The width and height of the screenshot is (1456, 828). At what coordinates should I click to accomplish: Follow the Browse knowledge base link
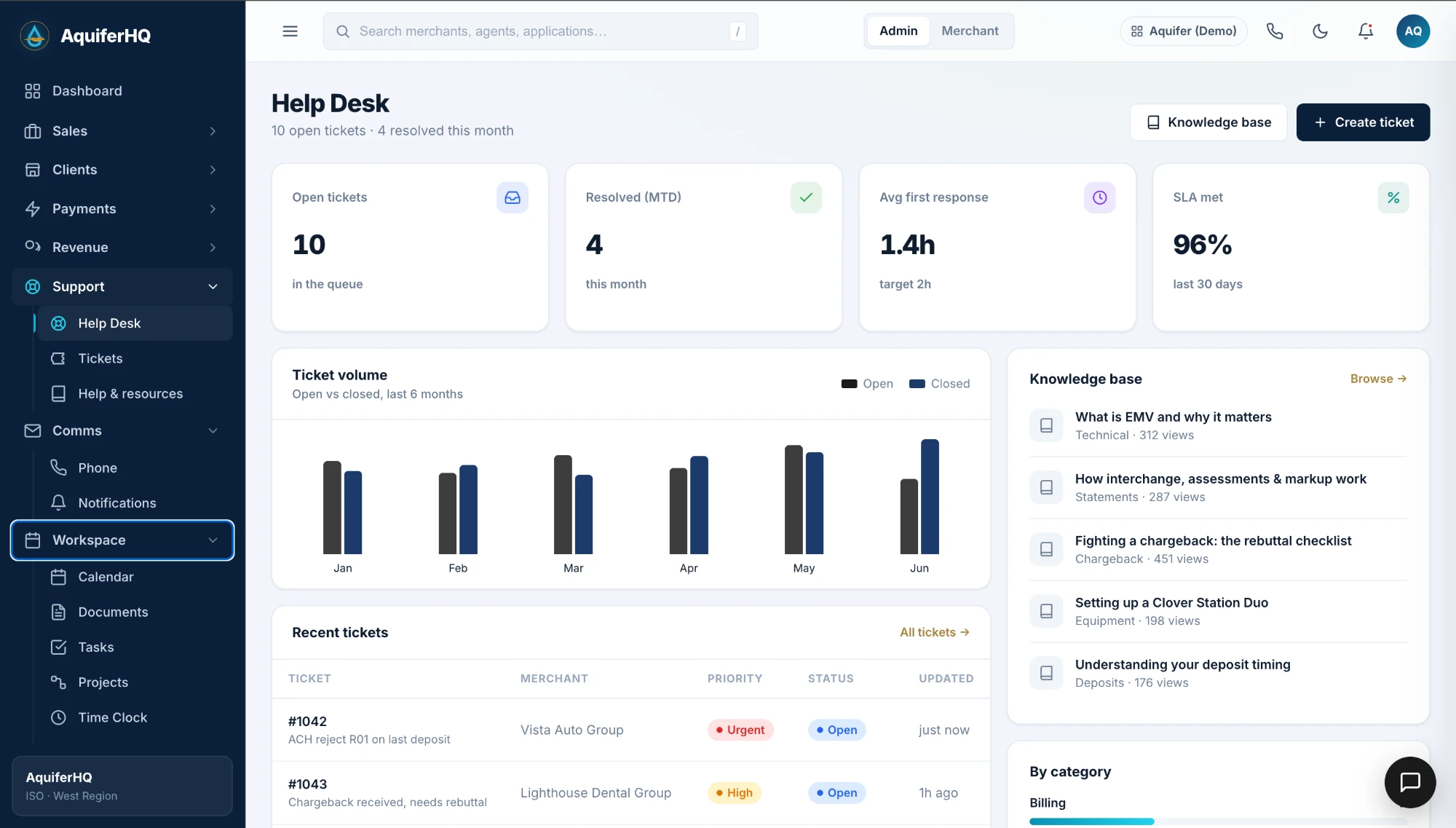[x=1378, y=379]
